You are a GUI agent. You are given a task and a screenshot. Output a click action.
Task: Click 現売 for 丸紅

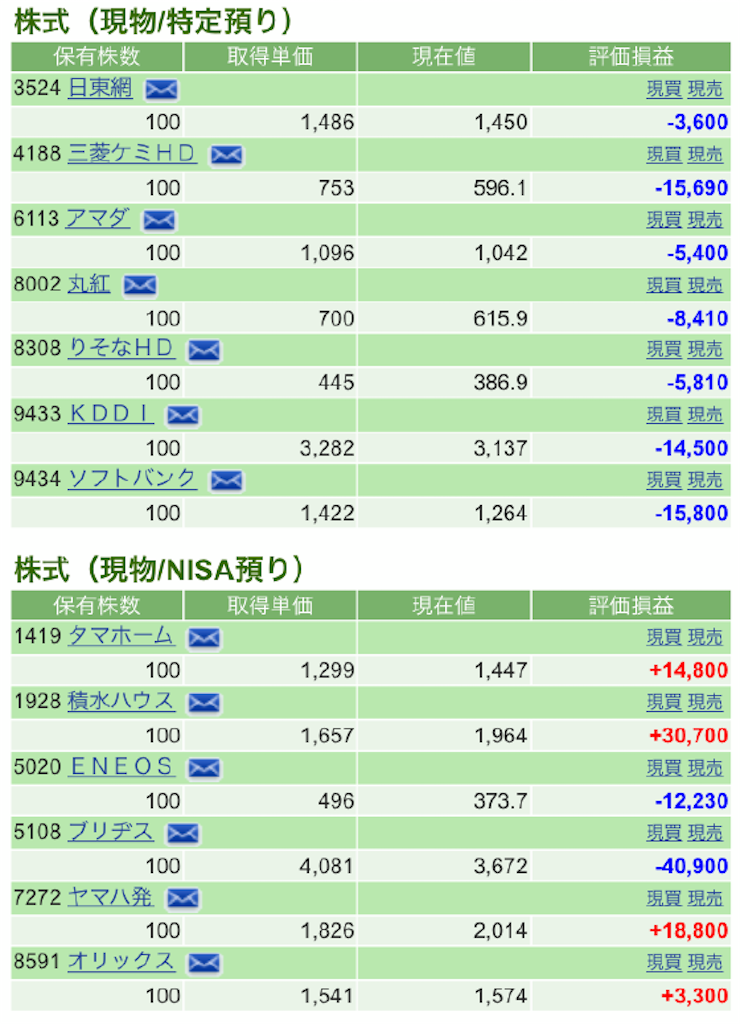(x=705, y=285)
